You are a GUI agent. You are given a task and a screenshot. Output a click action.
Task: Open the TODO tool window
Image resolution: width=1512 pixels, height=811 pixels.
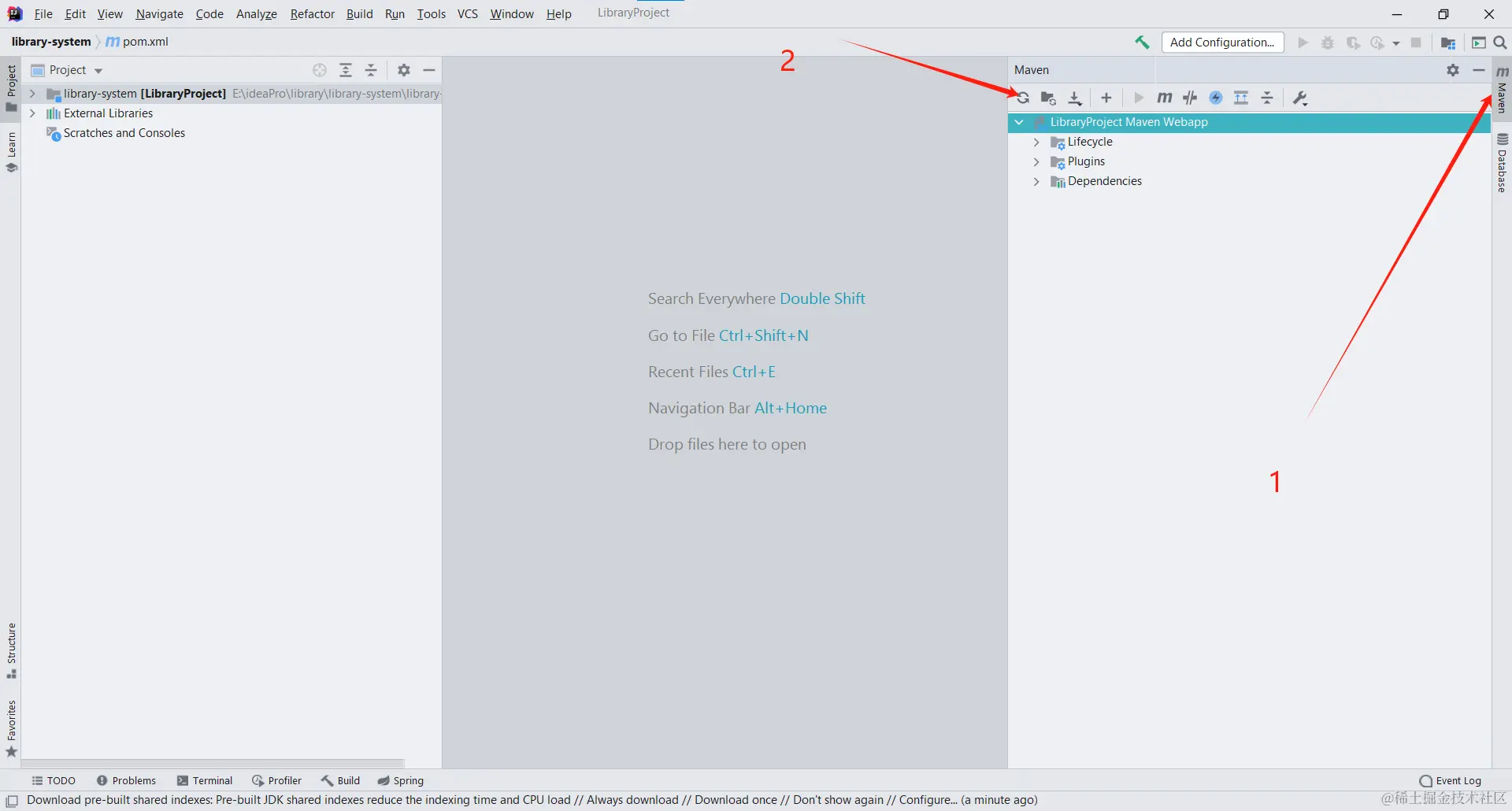[54, 780]
